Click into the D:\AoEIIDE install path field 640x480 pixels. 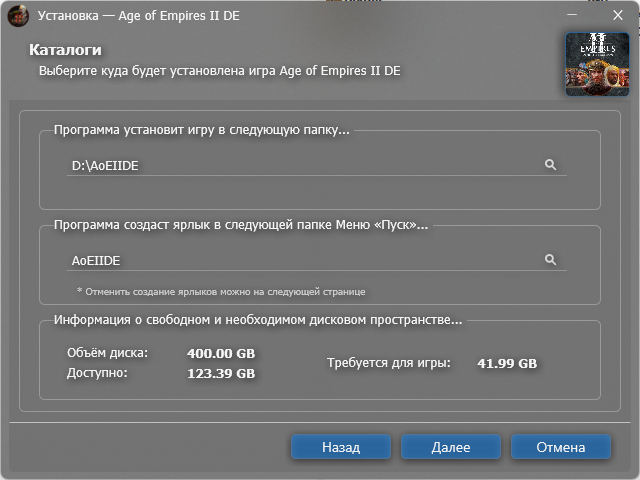coord(300,165)
